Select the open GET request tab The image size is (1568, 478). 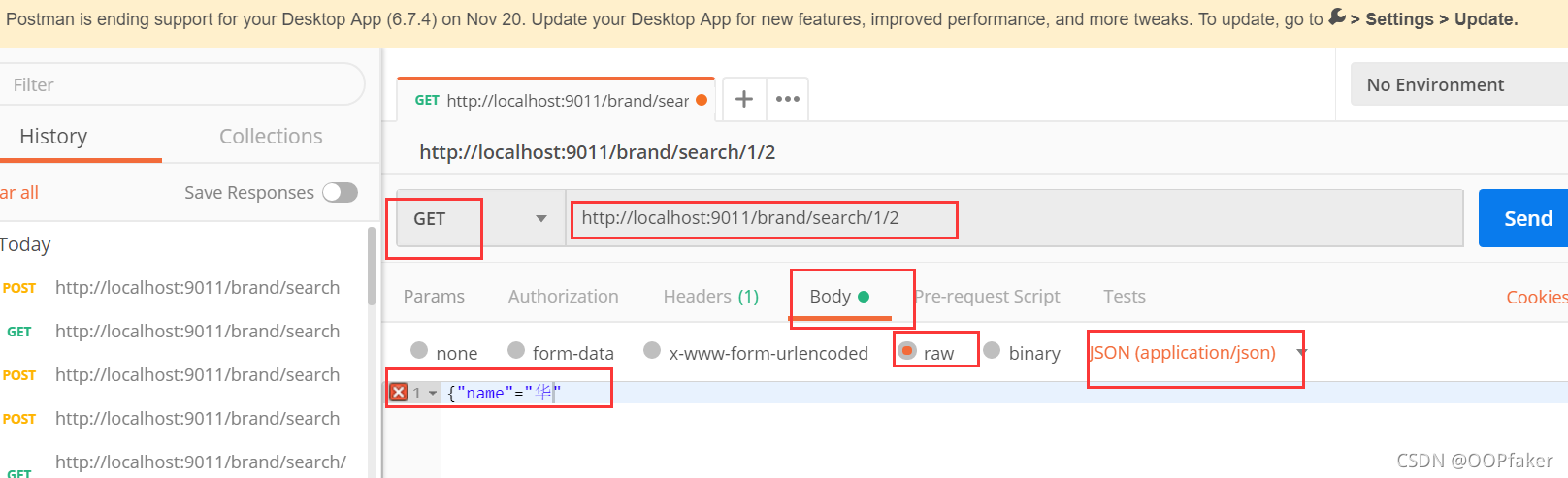tap(556, 100)
